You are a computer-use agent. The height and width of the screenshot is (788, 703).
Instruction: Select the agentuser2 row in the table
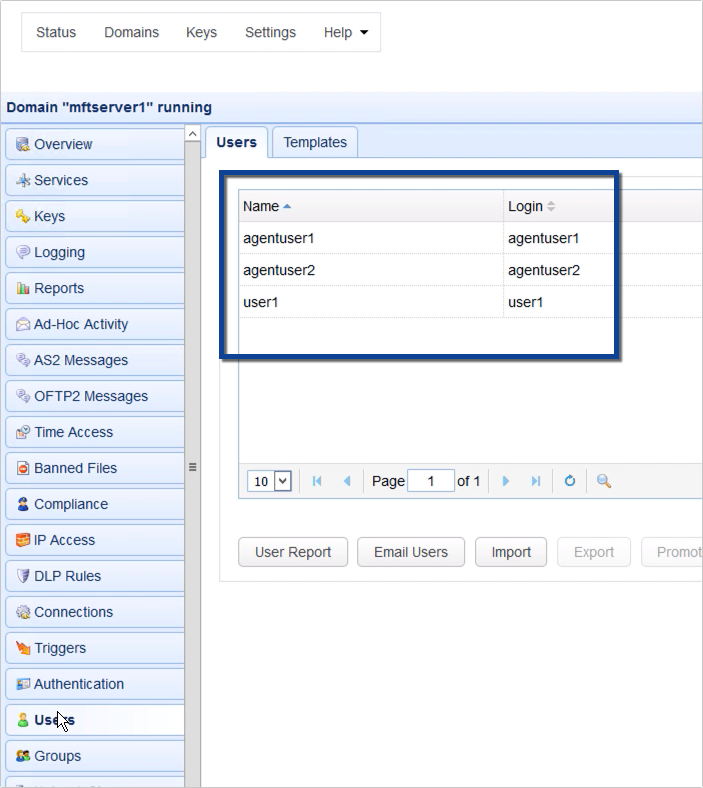pos(370,270)
